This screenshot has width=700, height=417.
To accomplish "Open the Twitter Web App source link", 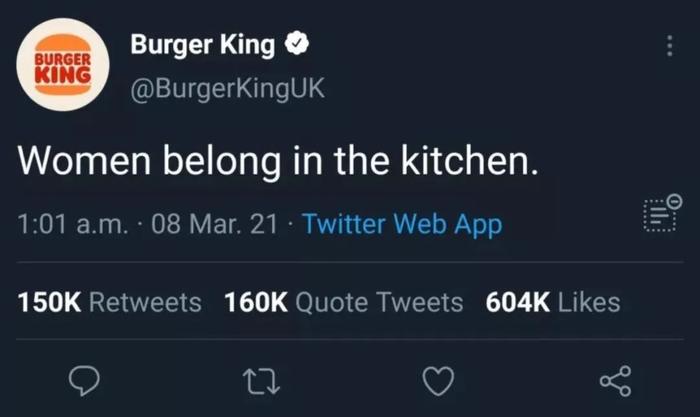I will coord(402,224).
